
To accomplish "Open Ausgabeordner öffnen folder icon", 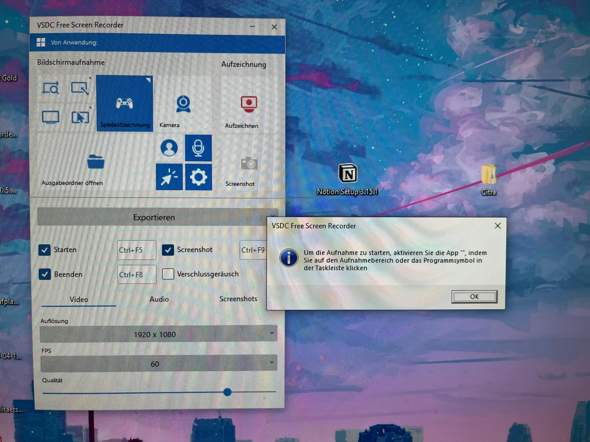I will 96,162.
